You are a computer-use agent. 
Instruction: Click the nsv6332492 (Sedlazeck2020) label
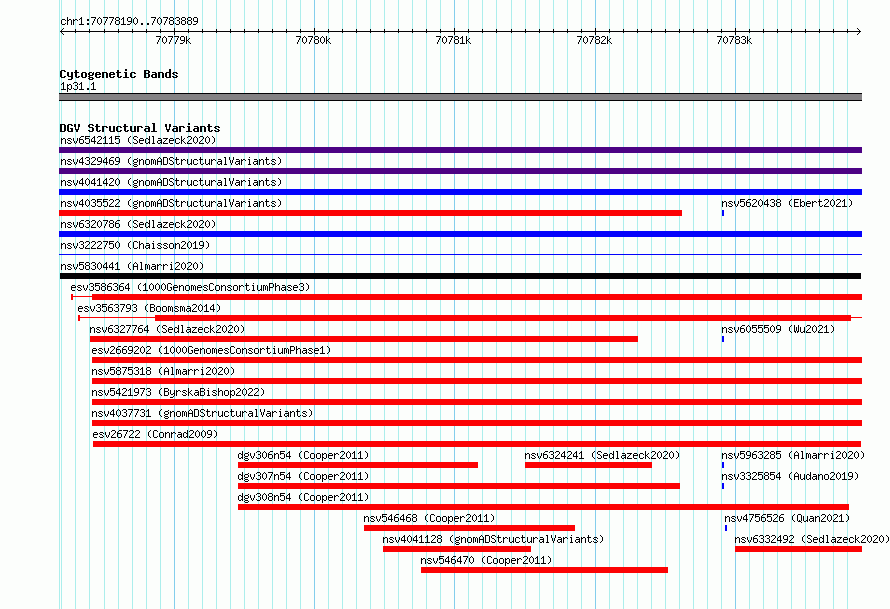[812, 539]
